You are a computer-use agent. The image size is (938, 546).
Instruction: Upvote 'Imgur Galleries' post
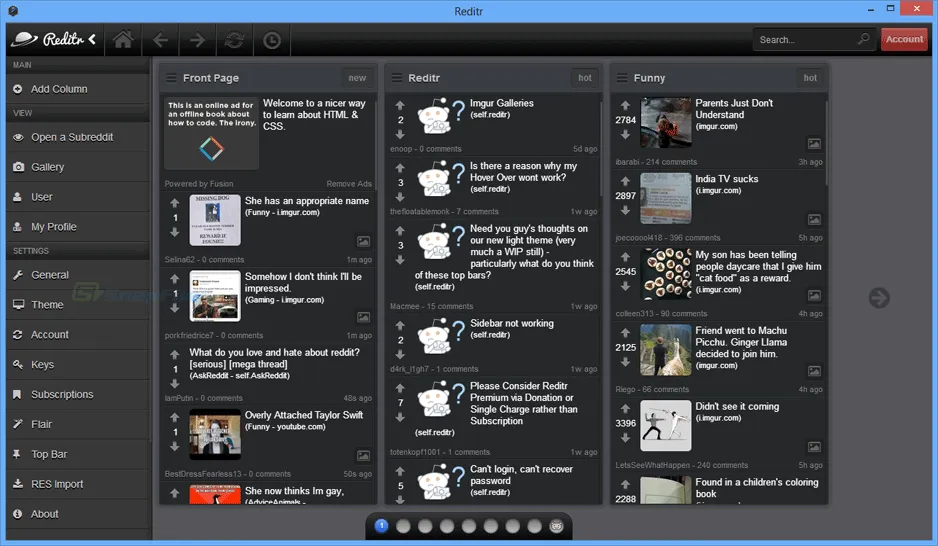coord(400,105)
